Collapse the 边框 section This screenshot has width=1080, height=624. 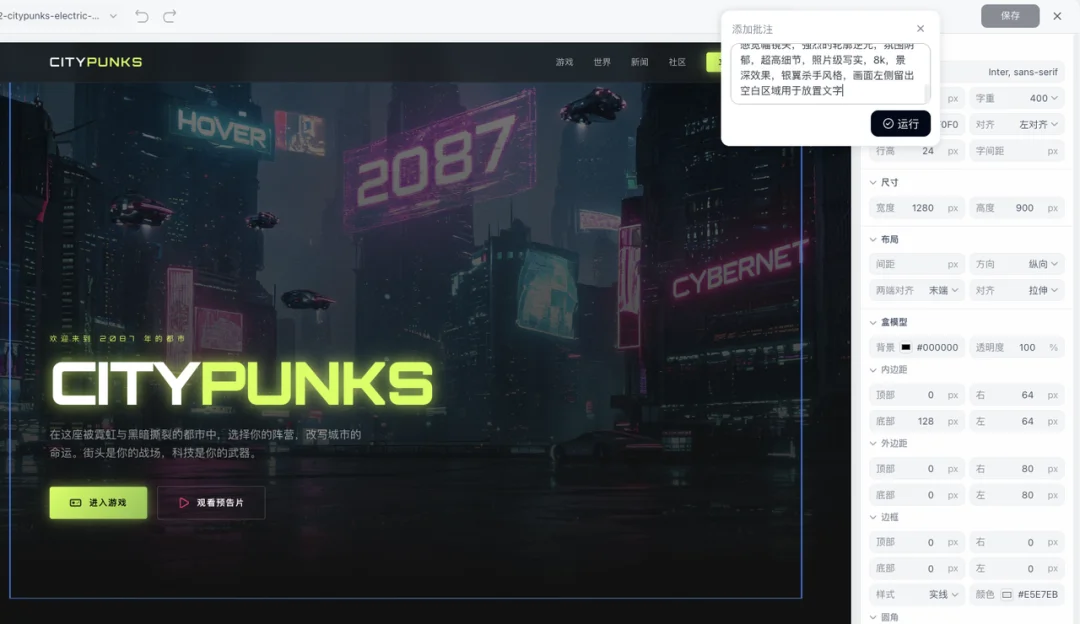pos(873,517)
